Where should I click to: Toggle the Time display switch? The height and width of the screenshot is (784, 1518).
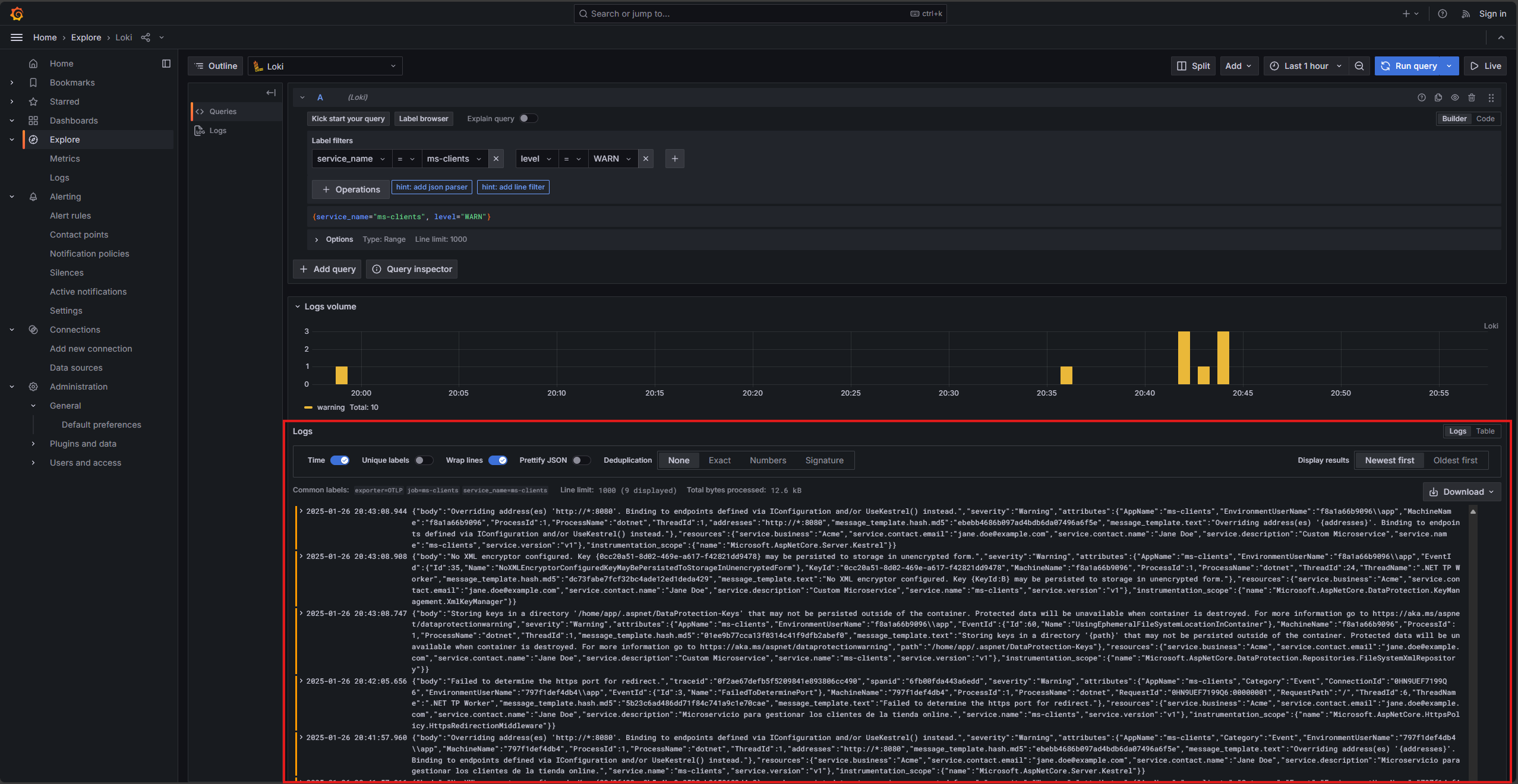(340, 460)
